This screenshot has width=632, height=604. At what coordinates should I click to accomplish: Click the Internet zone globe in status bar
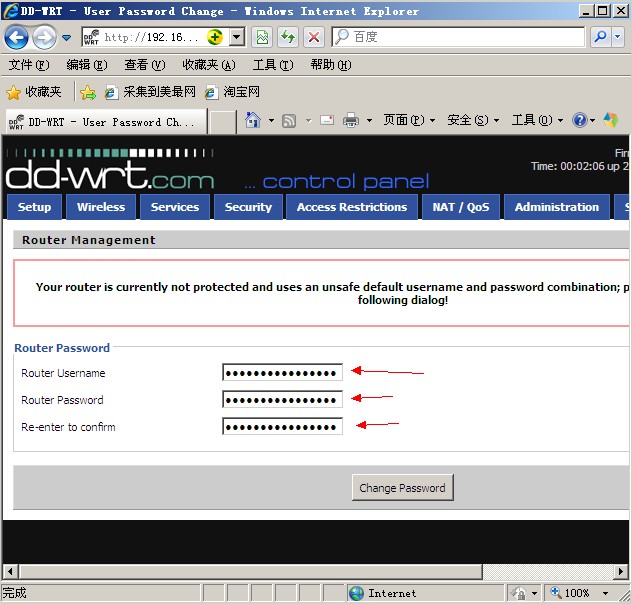356,593
